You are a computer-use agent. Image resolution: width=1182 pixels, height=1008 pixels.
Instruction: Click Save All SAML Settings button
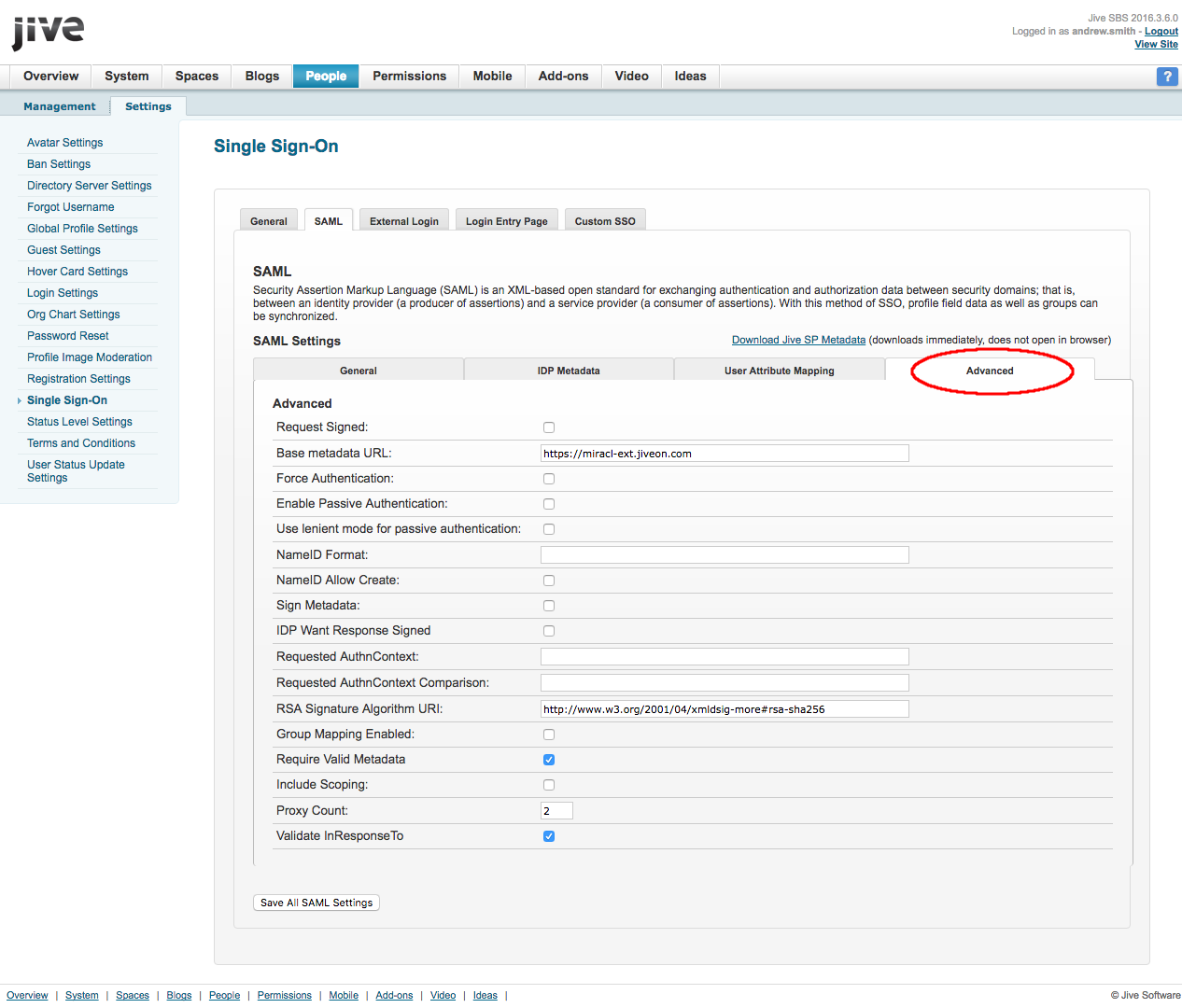(x=317, y=903)
